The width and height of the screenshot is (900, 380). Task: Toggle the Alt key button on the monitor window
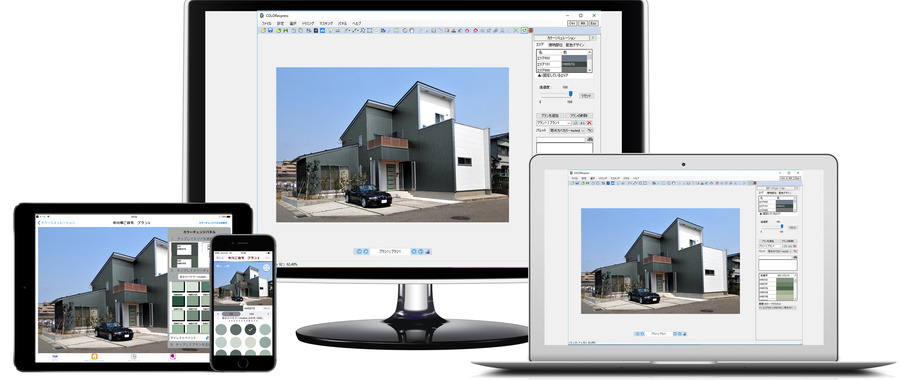click(583, 23)
